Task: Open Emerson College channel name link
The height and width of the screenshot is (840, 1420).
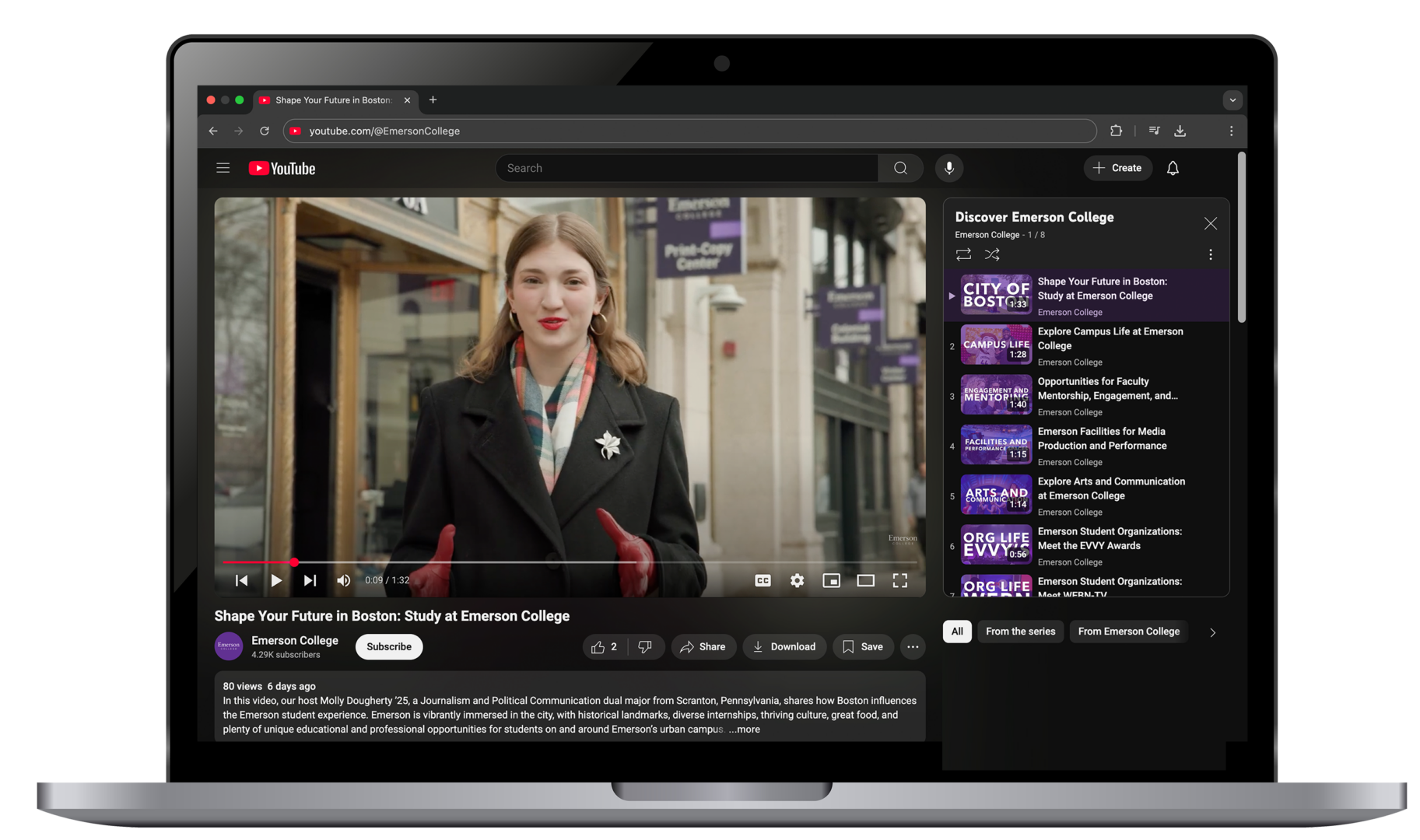Action: [x=295, y=640]
